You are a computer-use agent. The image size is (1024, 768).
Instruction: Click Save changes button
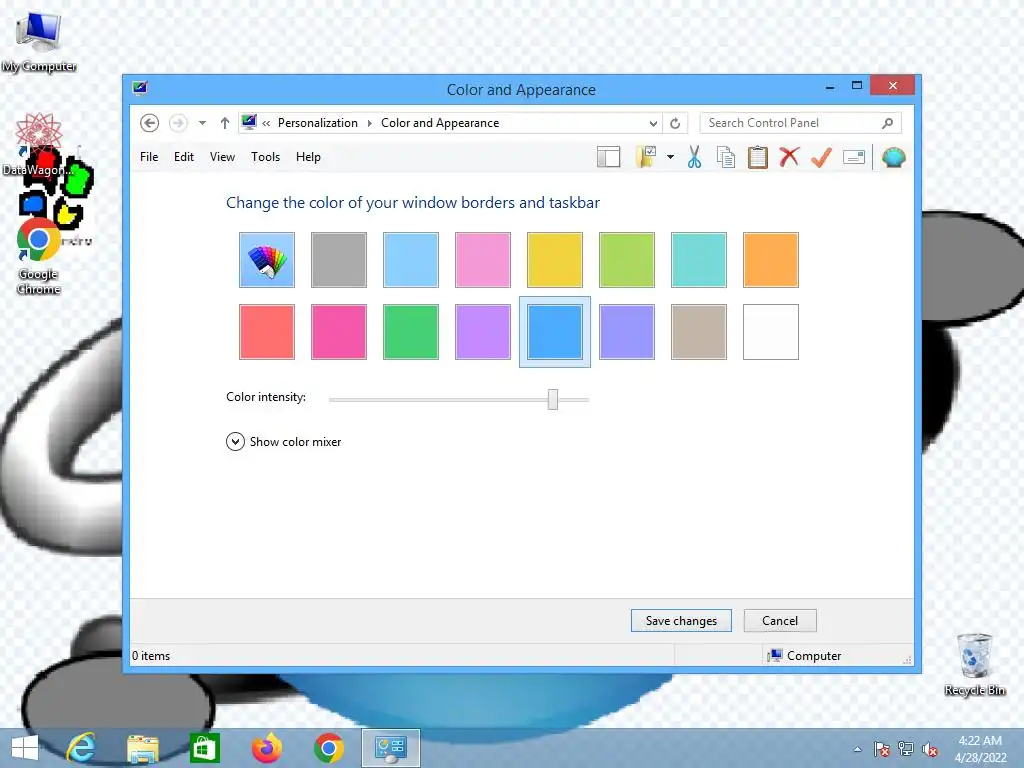click(x=681, y=620)
